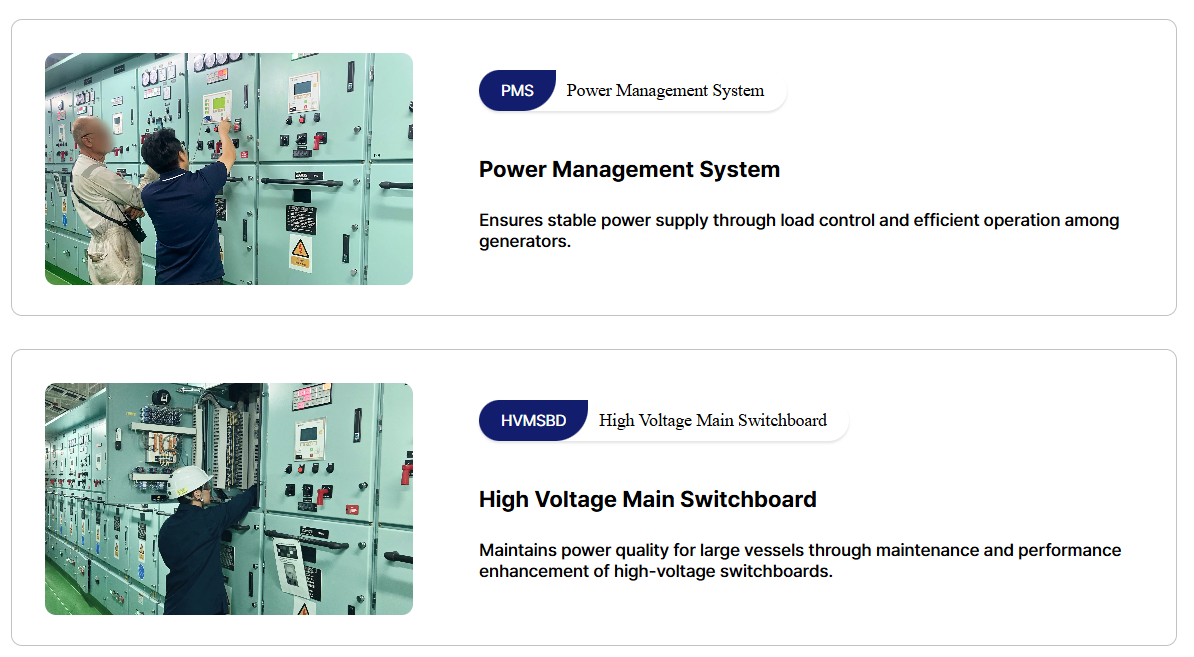Viewport: 1194px width, 657px height.
Task: Select the serif 'High Voltage Main Switchboard' pill label
Action: (712, 421)
